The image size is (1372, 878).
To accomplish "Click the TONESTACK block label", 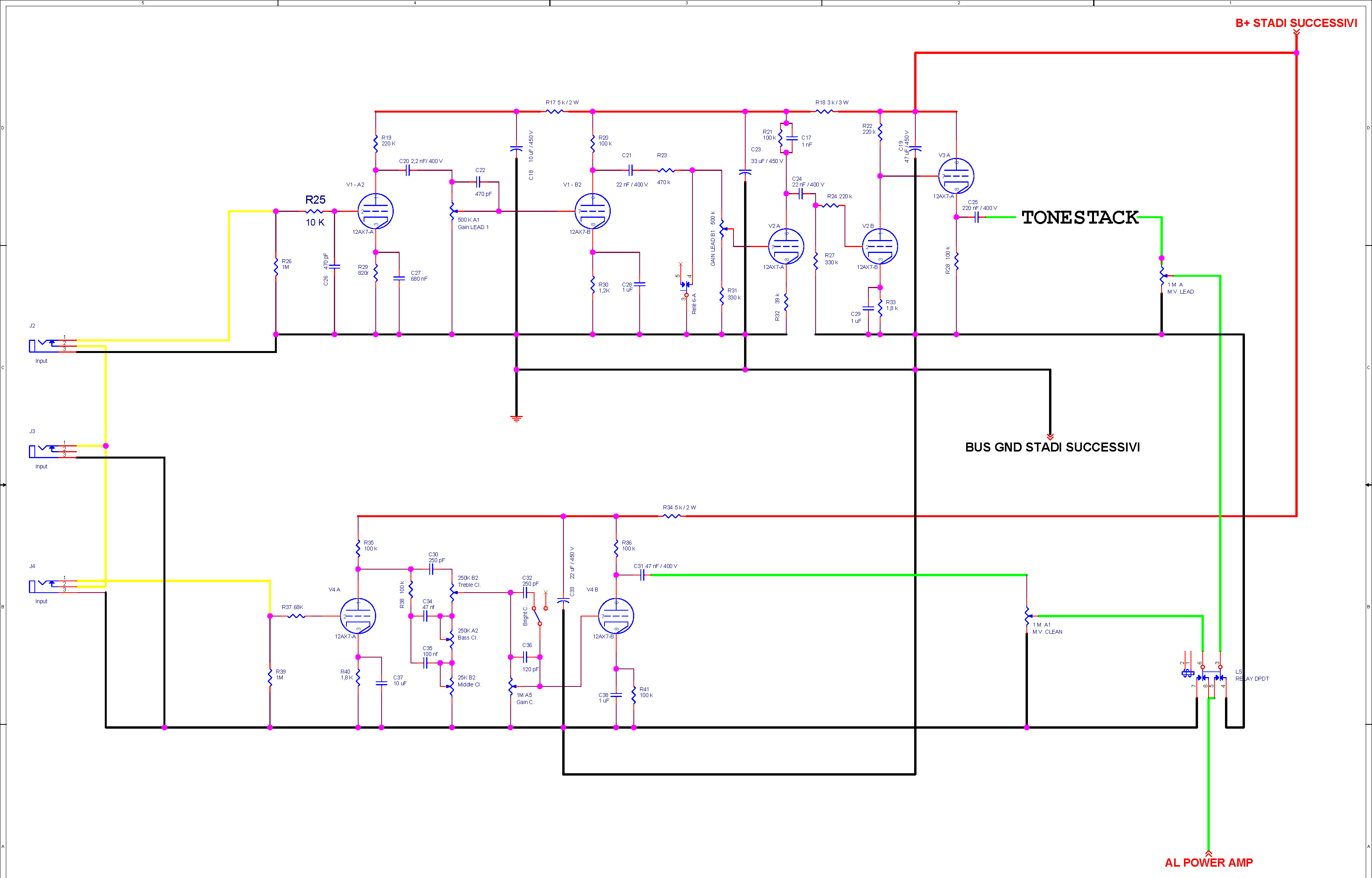I will 1080,217.
